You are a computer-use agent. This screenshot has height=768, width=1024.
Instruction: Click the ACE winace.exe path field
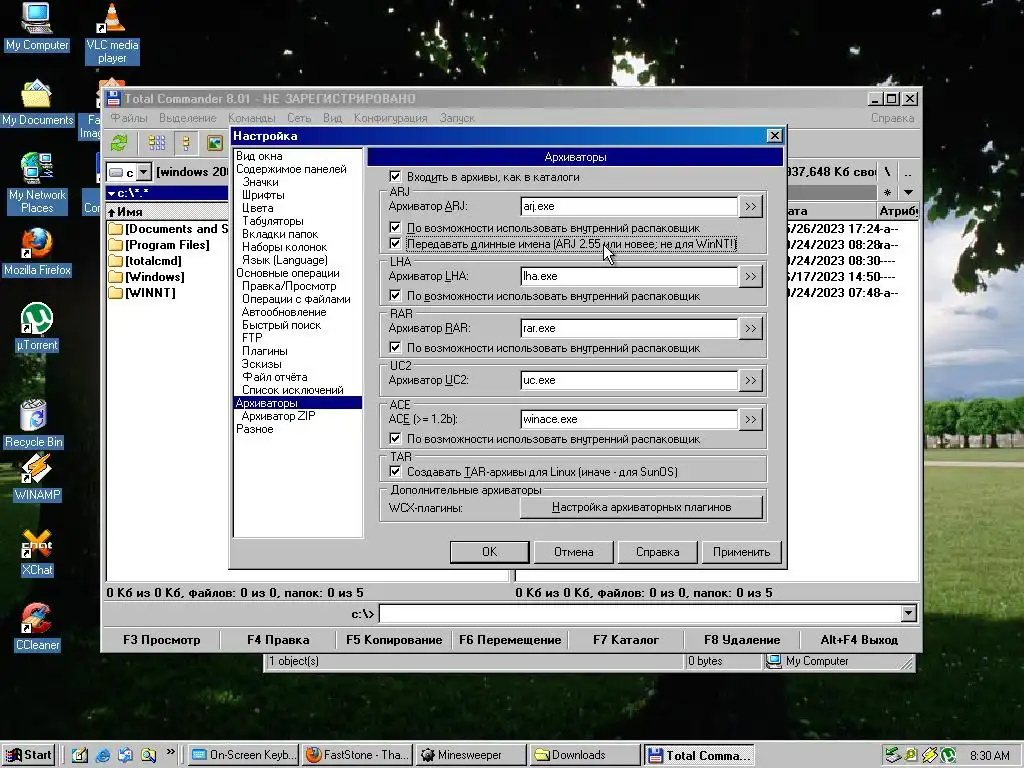point(630,419)
